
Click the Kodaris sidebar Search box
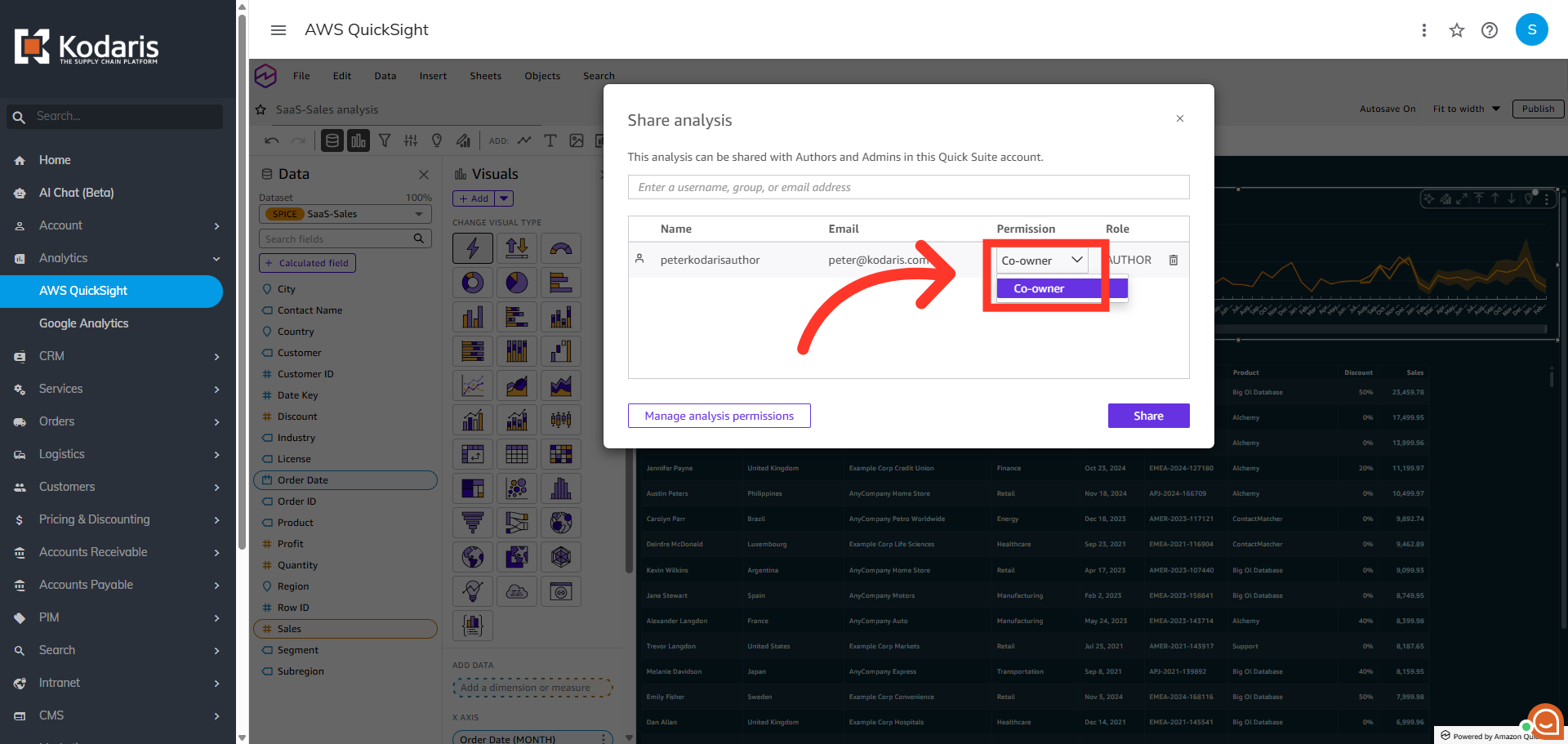pos(114,116)
